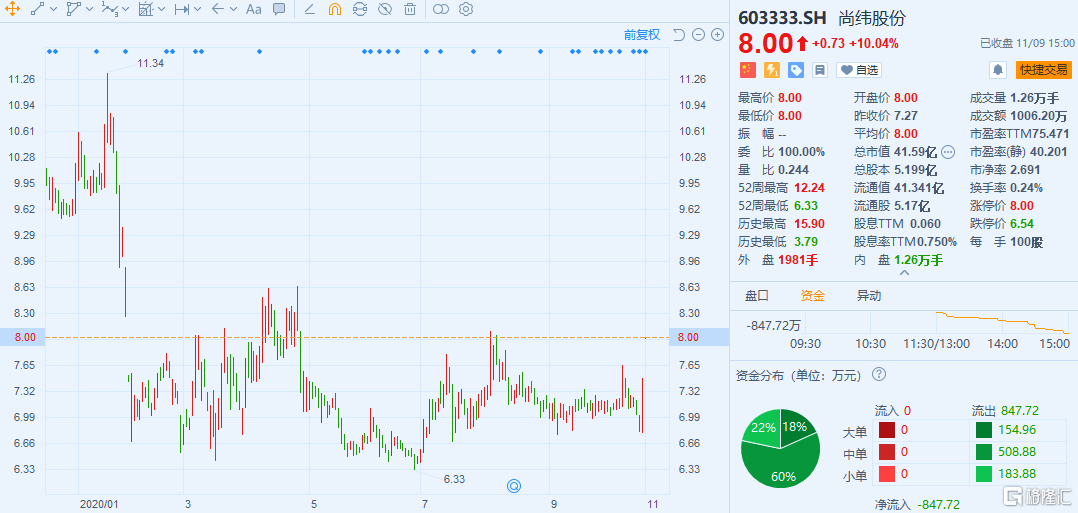Select the line segment drawing tool
1078x513 pixels.
pos(38,10)
